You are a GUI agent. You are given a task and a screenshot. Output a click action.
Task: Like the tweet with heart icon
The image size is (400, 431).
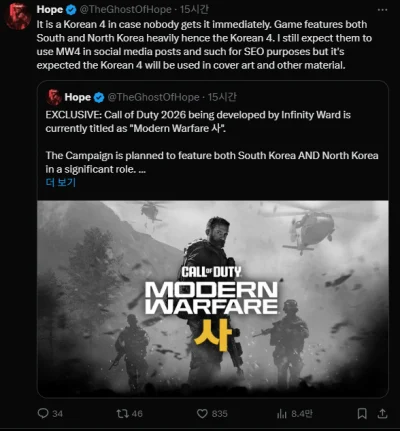point(202,414)
